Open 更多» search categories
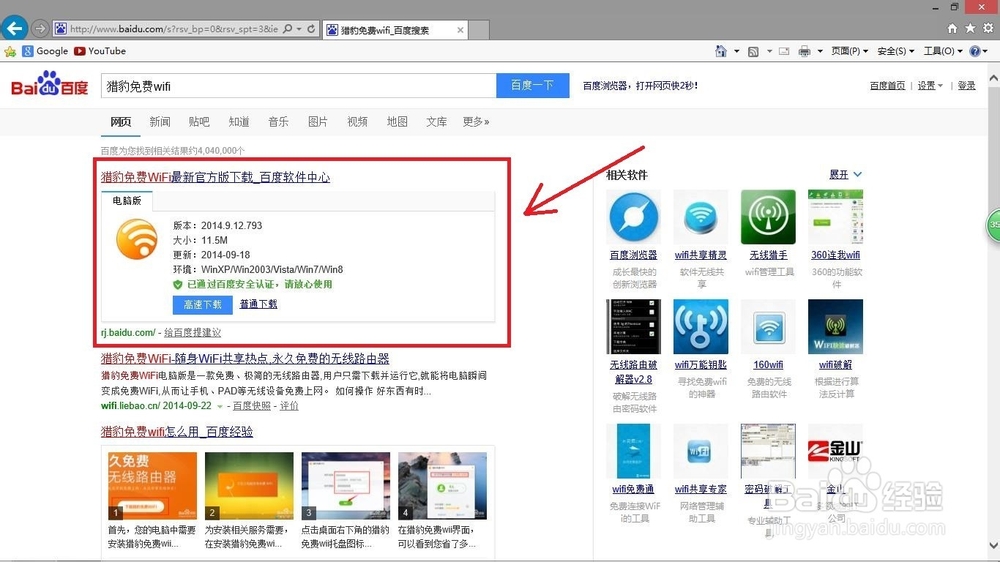This screenshot has height=562, width=1000. pos(476,121)
